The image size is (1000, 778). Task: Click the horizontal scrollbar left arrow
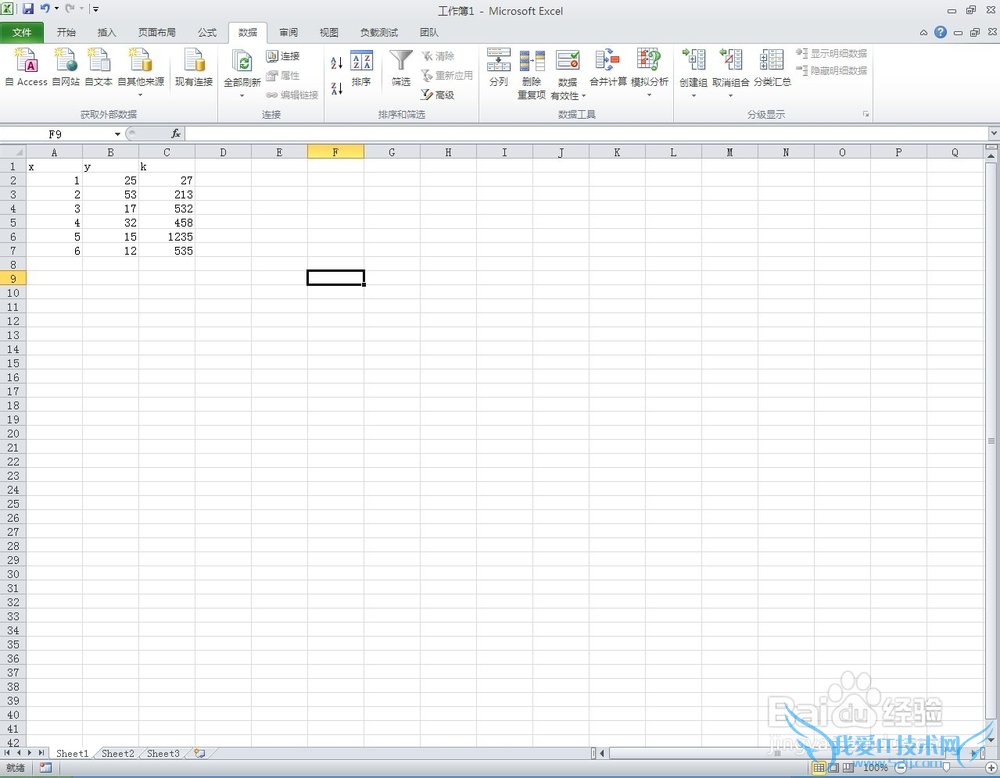click(602, 753)
